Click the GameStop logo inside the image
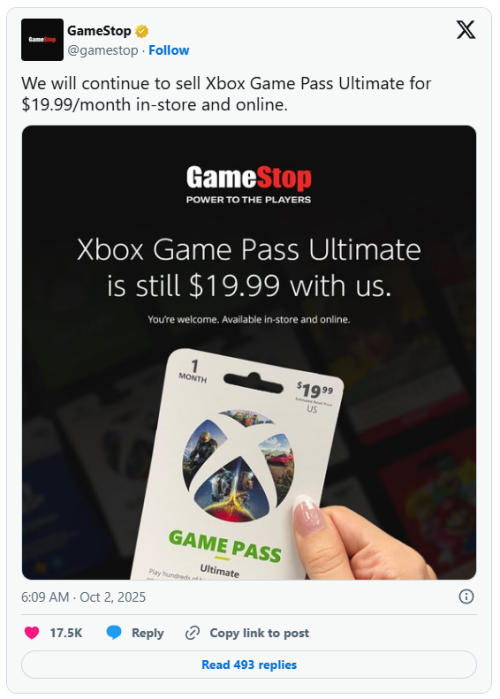The height and width of the screenshot is (699, 500). (249, 185)
